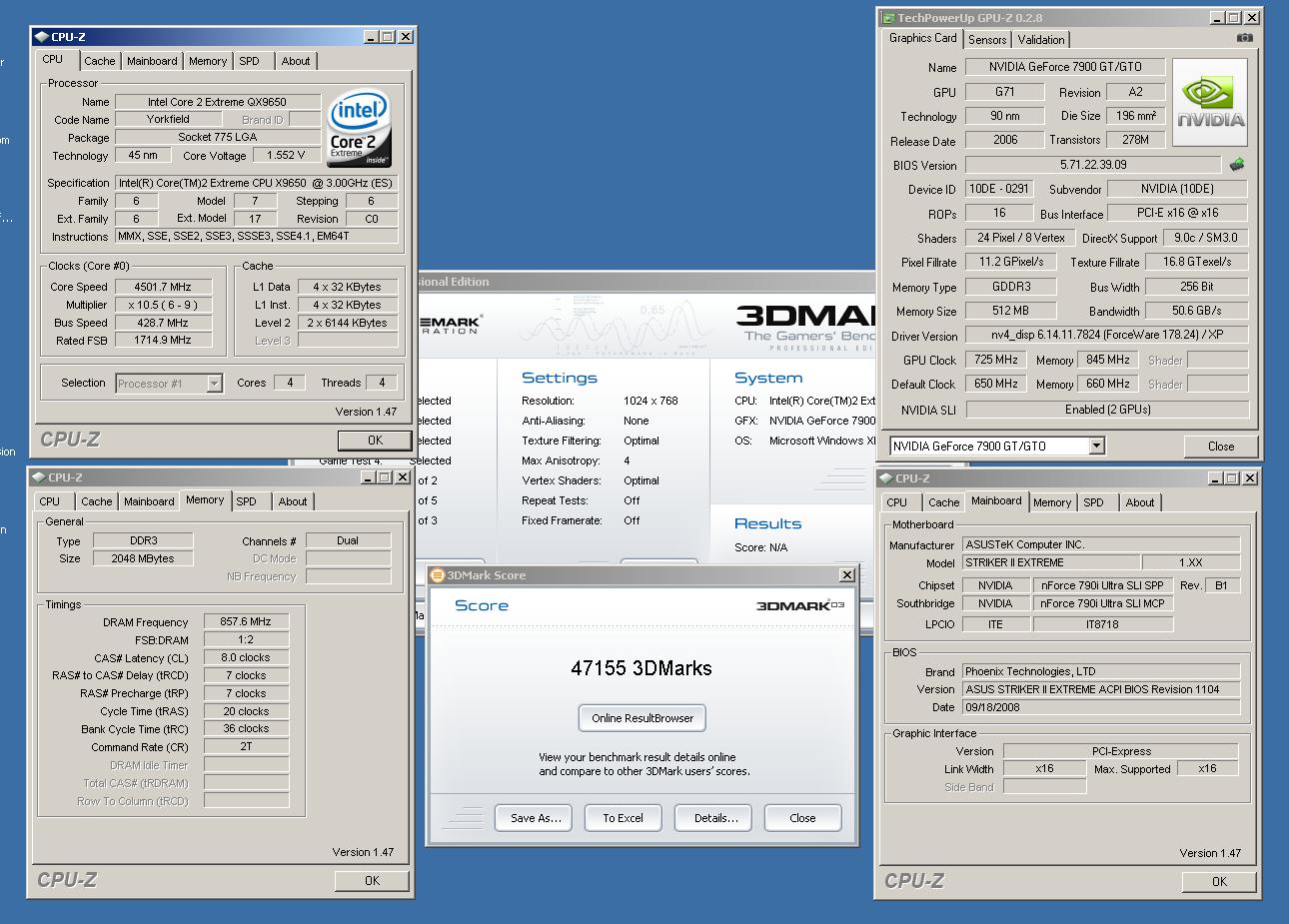Click the CPU-Z Memory window title icon
This screenshot has height=924, width=1289.
tap(38, 477)
